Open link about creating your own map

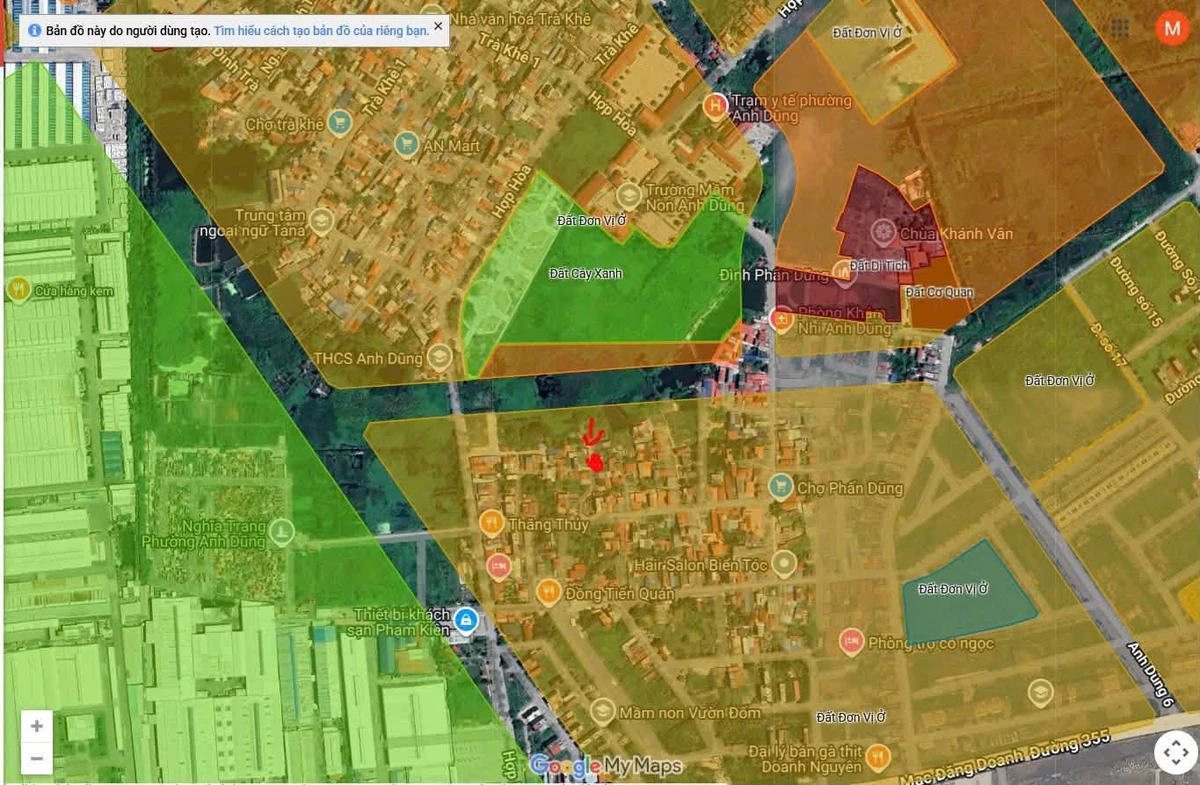point(321,31)
